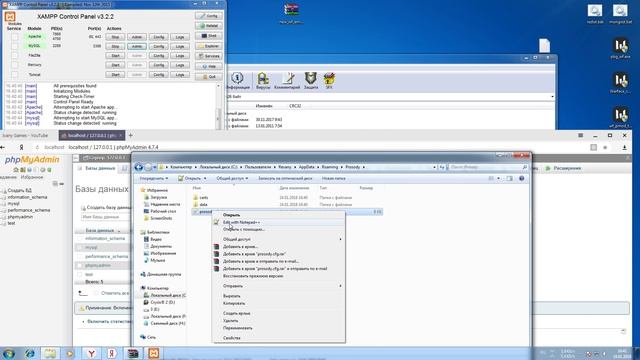
Task: Click the XAMPP taskbar icon
Action: tap(153, 353)
